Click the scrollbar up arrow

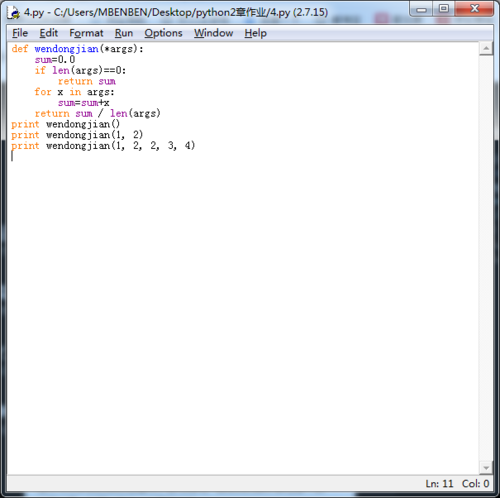pos(486,49)
